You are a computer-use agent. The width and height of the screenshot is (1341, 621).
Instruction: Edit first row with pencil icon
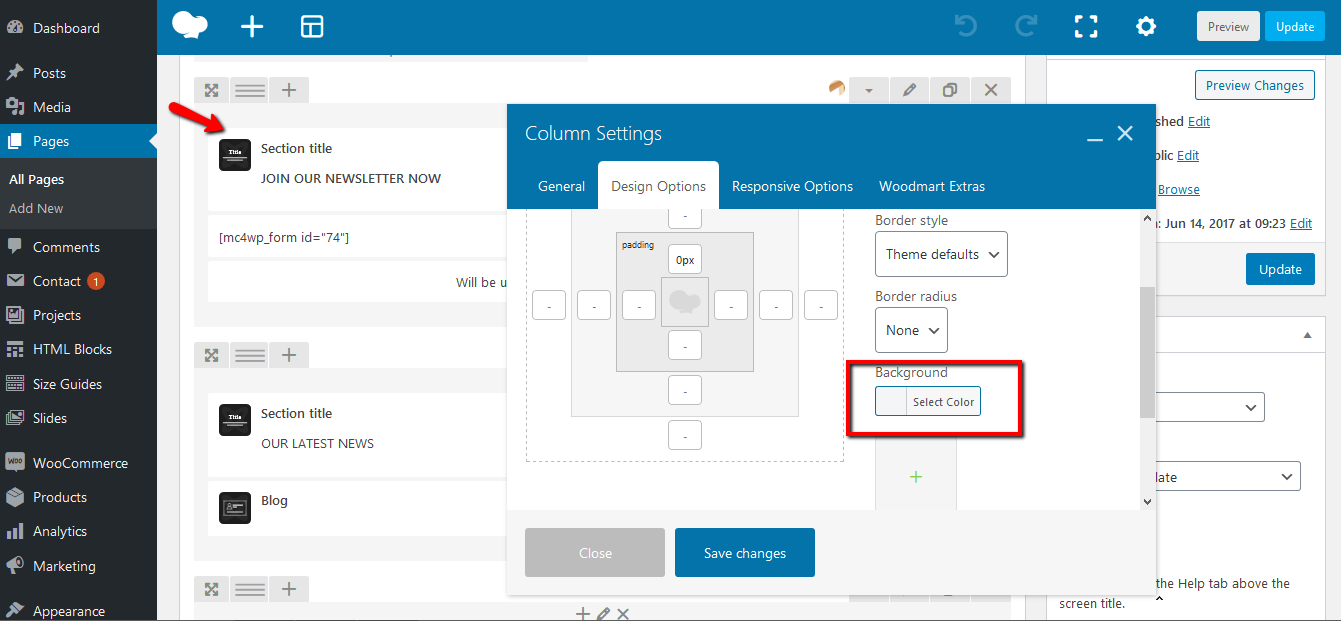pos(909,90)
